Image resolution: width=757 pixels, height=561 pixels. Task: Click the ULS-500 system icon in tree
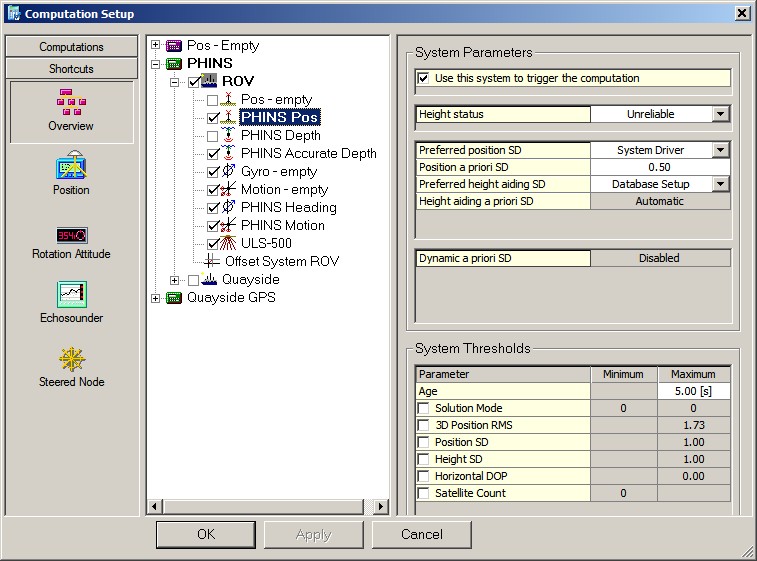(229, 244)
